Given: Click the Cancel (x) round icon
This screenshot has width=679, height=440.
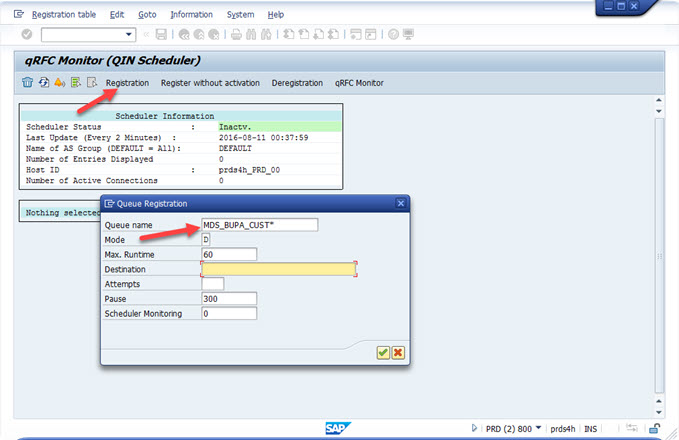Looking at the screenshot, I should click(x=213, y=34).
